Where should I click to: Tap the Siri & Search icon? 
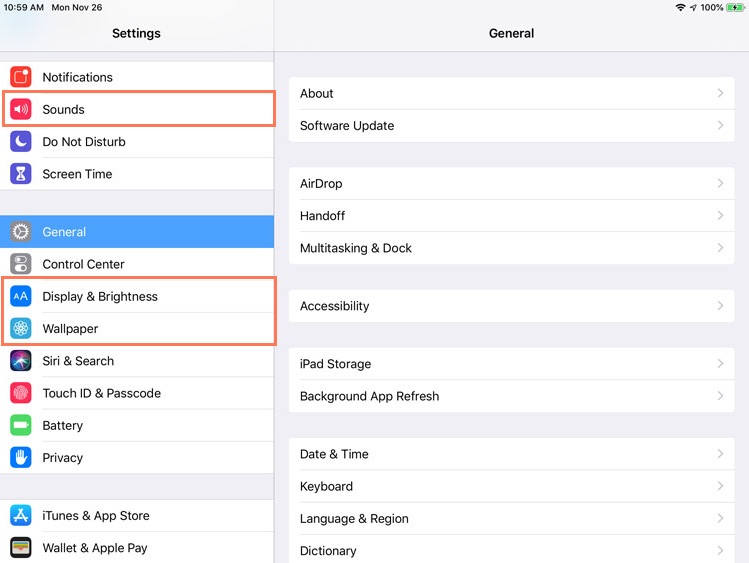pyautogui.click(x=21, y=361)
